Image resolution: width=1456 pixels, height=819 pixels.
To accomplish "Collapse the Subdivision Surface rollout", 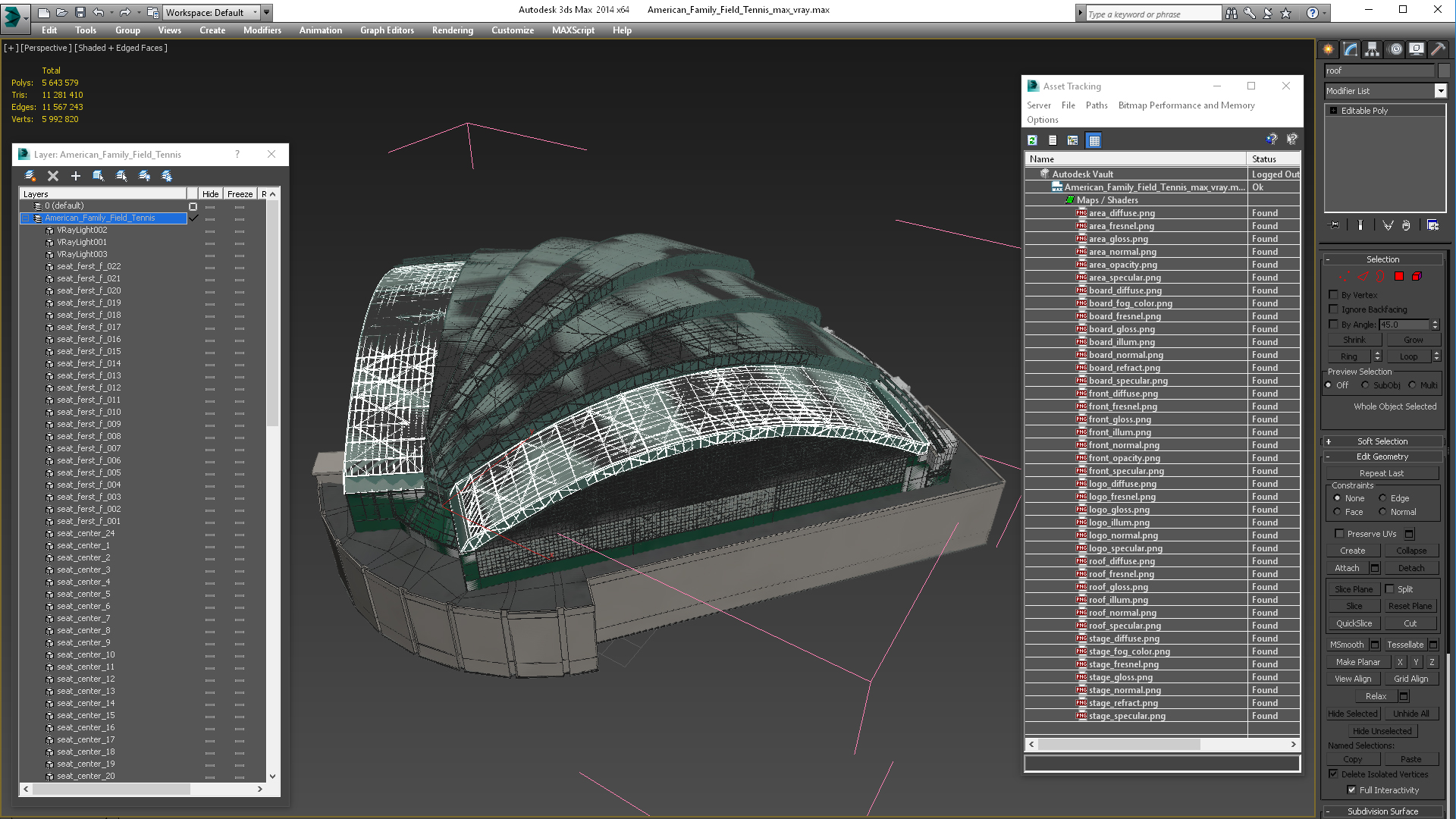I will coord(1382,811).
